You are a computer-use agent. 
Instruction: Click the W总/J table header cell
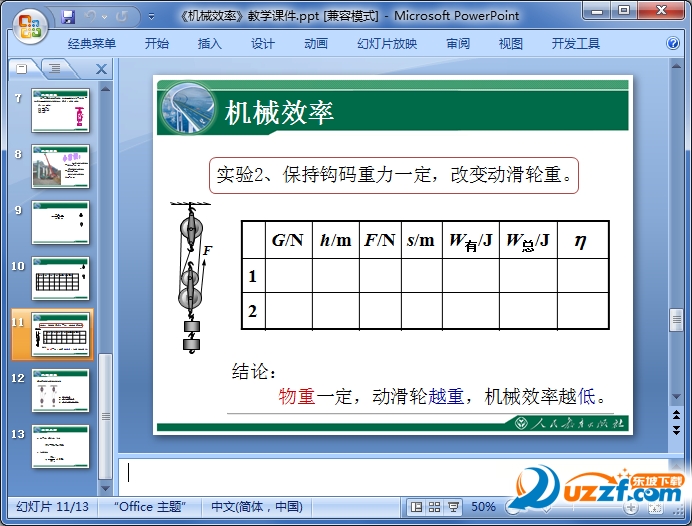[x=528, y=240]
